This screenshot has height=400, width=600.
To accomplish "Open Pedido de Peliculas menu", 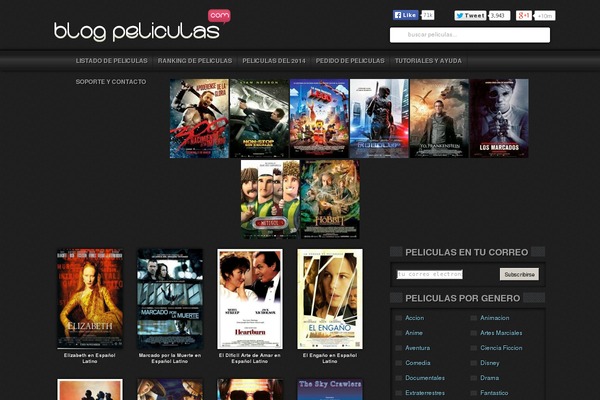I will pos(350,61).
